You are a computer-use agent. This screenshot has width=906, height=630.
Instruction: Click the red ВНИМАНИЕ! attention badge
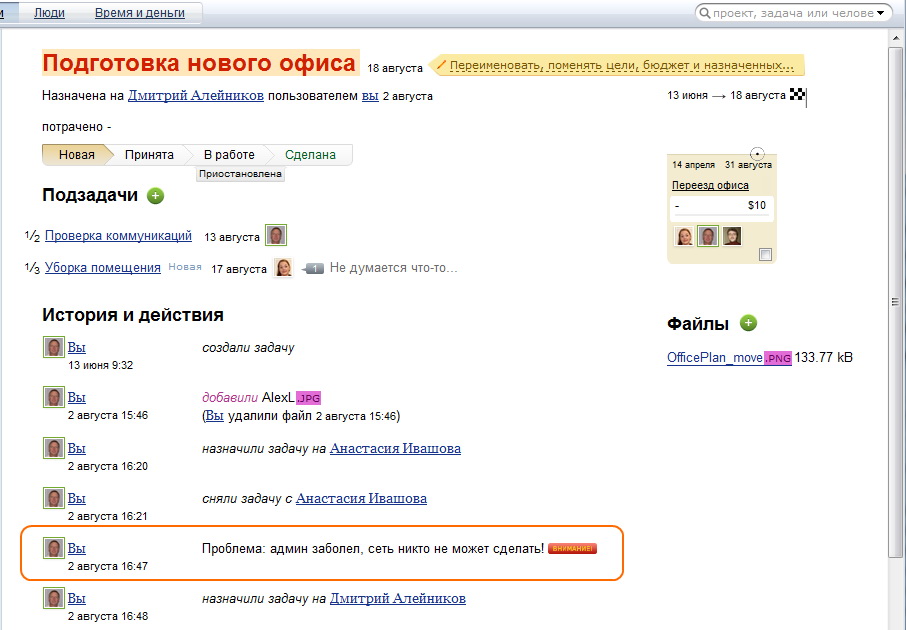(x=572, y=548)
